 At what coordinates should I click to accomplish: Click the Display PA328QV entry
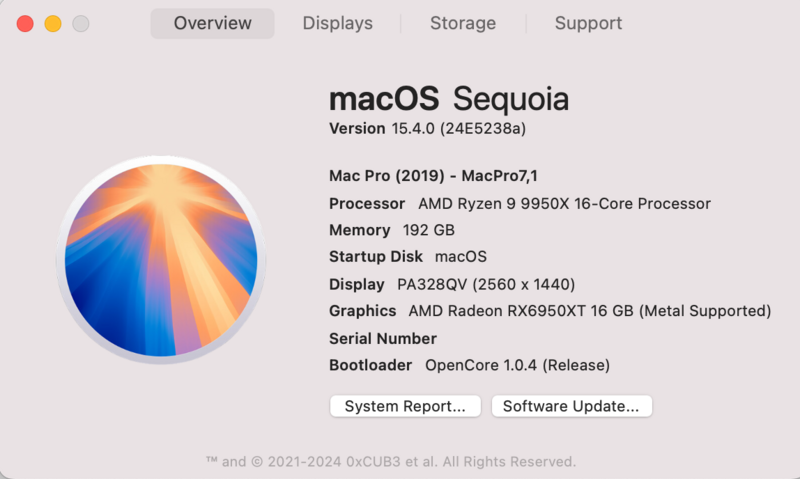(x=451, y=284)
